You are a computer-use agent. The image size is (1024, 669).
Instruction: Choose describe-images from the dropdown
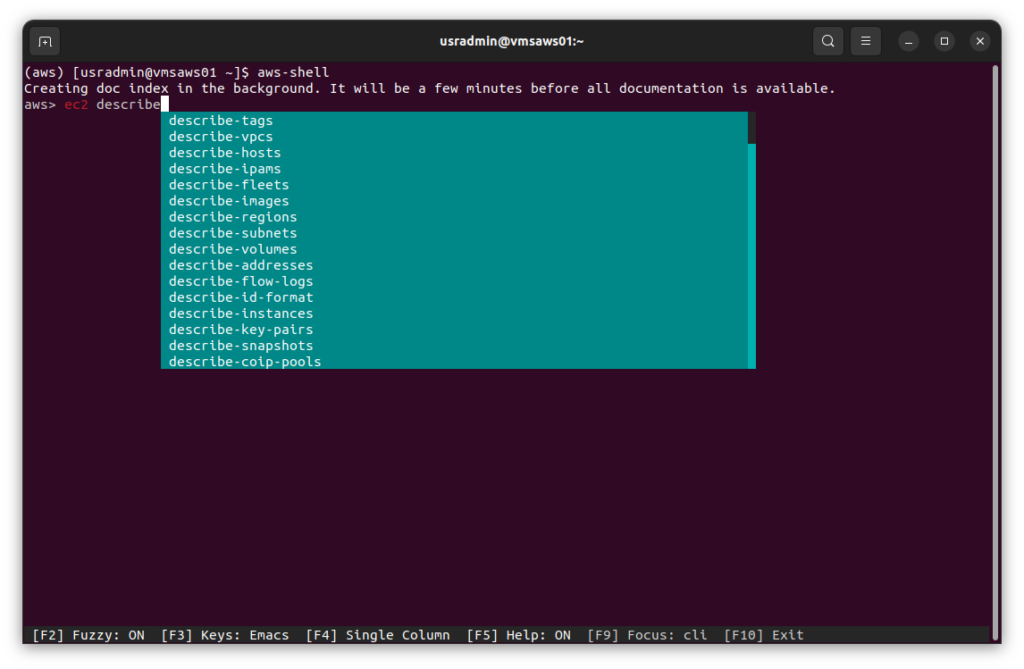coord(228,200)
